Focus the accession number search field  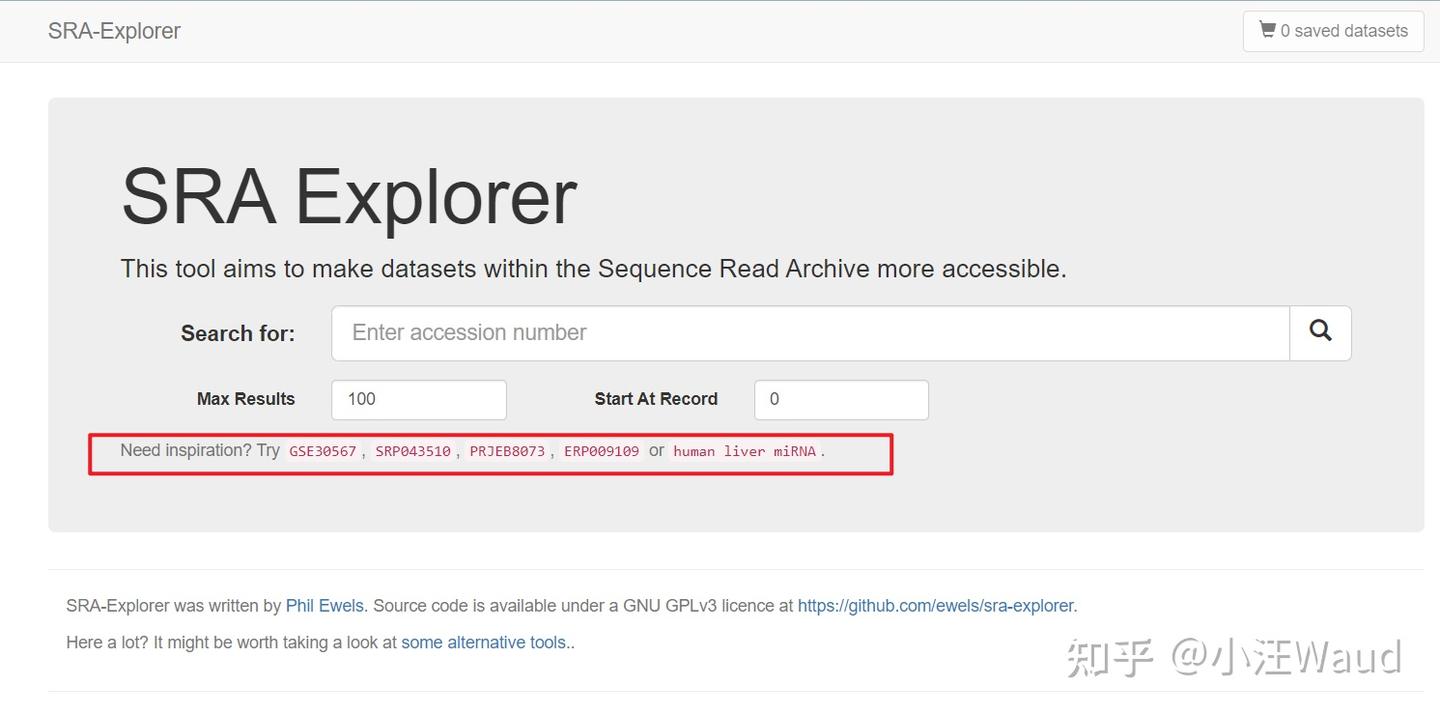(810, 332)
